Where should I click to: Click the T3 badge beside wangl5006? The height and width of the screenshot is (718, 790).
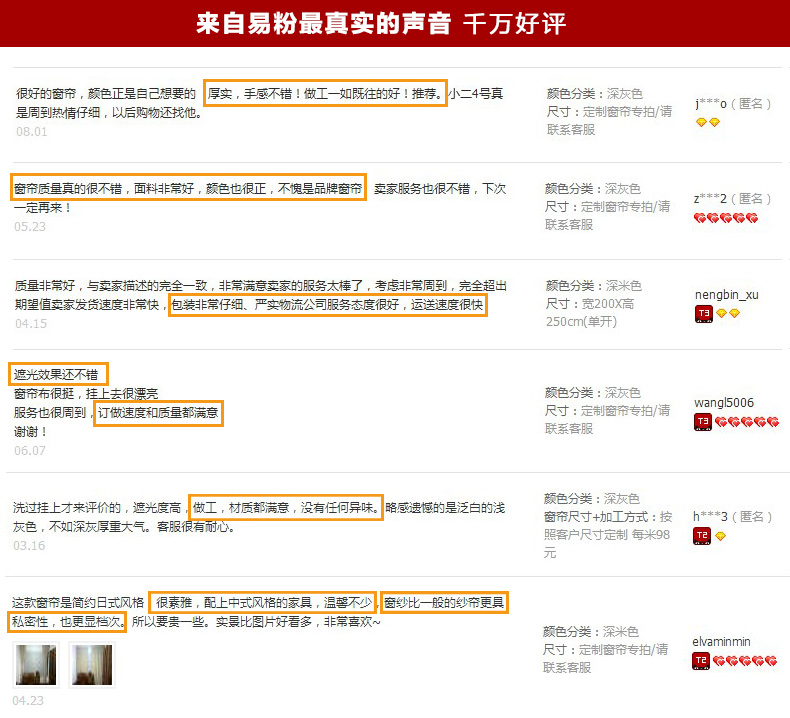point(702,422)
